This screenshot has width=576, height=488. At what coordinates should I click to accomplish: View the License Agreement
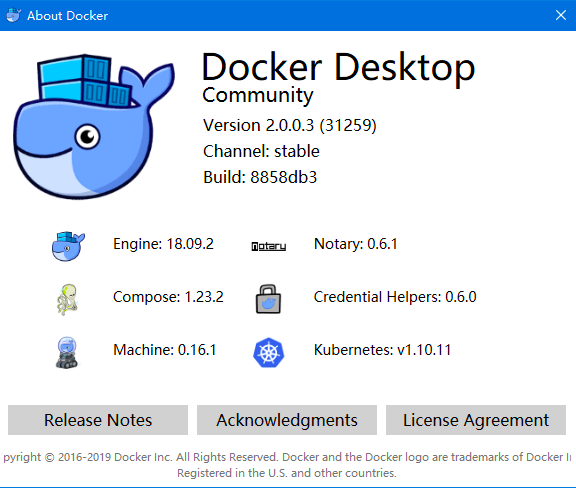[476, 420]
